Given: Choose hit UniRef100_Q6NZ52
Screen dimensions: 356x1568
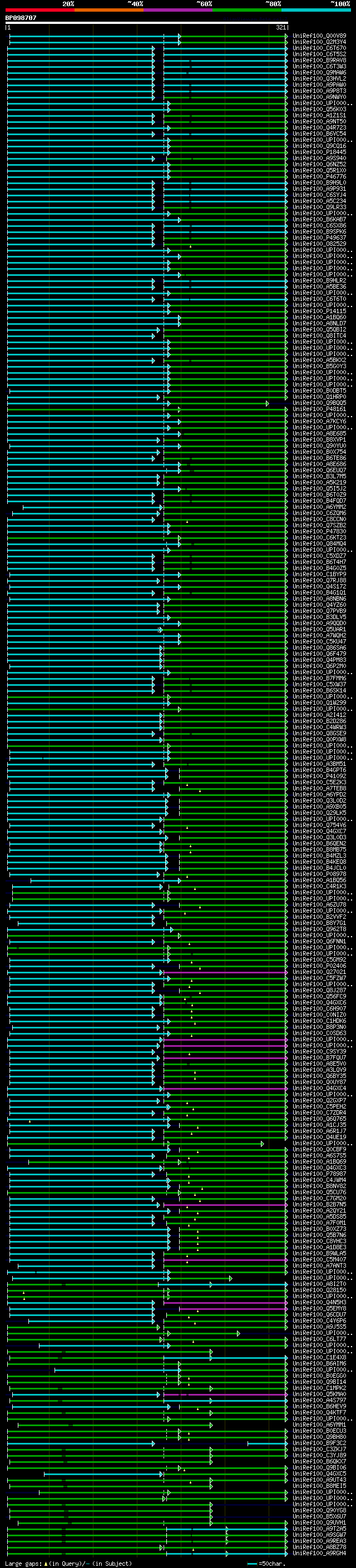Looking at the screenshot, I should click(x=319, y=164).
